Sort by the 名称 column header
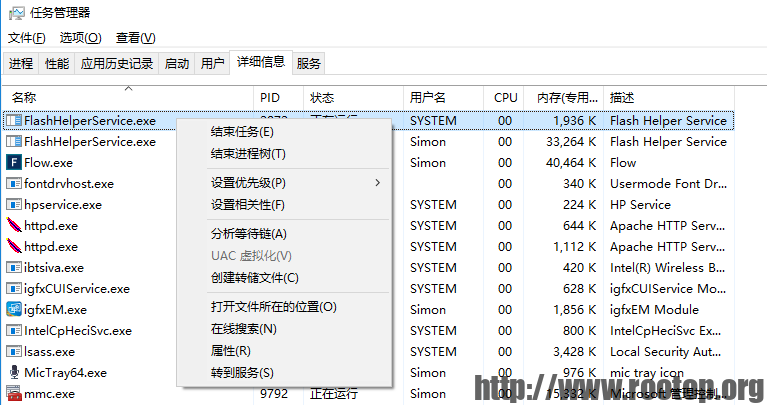The image size is (767, 405). click(128, 97)
